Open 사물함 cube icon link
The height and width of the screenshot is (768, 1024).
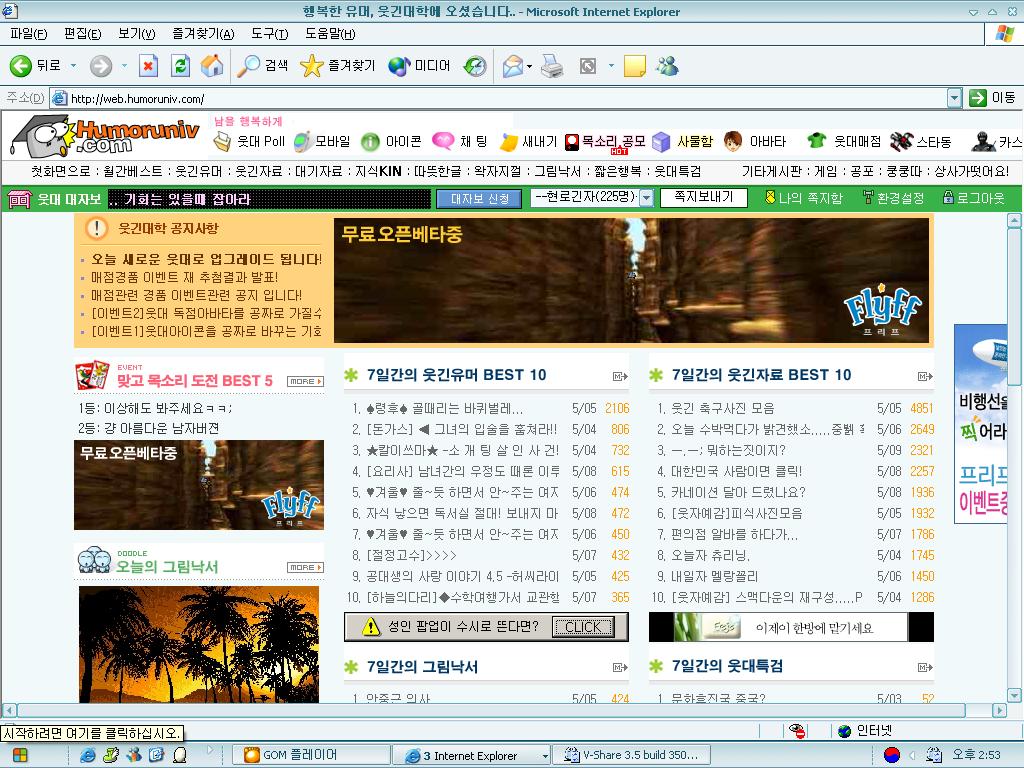click(x=683, y=141)
